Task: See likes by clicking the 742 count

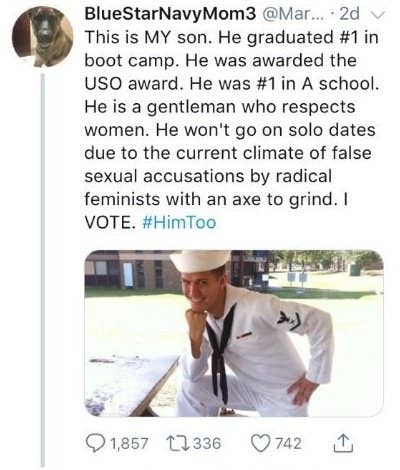Action: coord(288,443)
